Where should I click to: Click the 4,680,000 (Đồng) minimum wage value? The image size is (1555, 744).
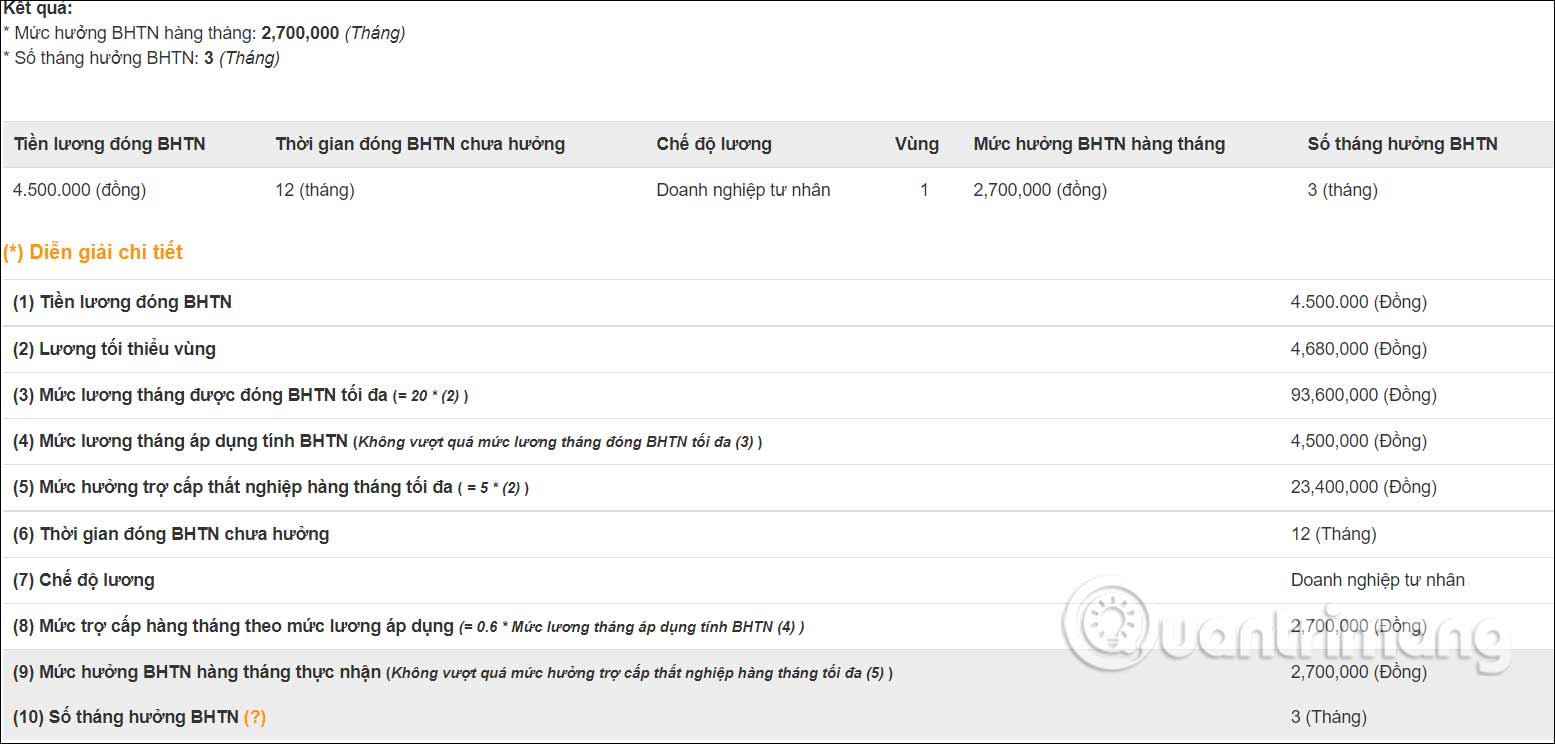point(1358,349)
